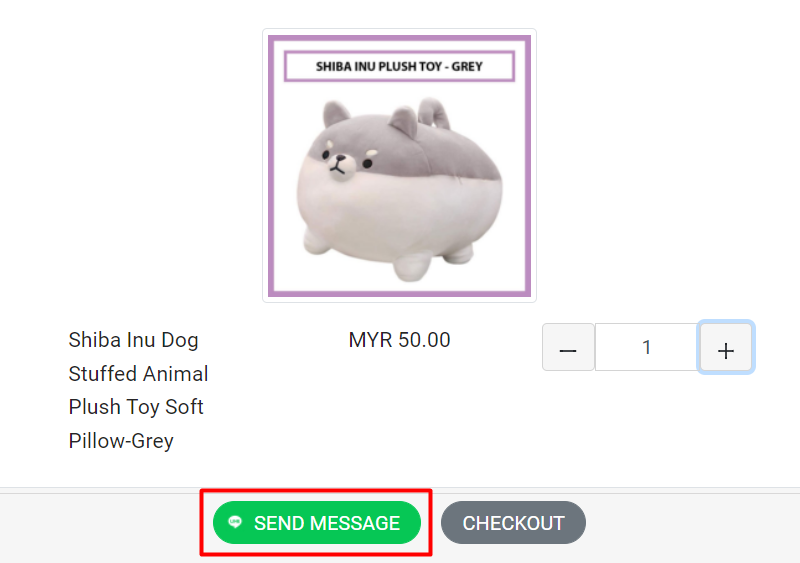The width and height of the screenshot is (800, 563).
Task: Click the 'Pillow-Grey' product name line
Action: [x=121, y=441]
